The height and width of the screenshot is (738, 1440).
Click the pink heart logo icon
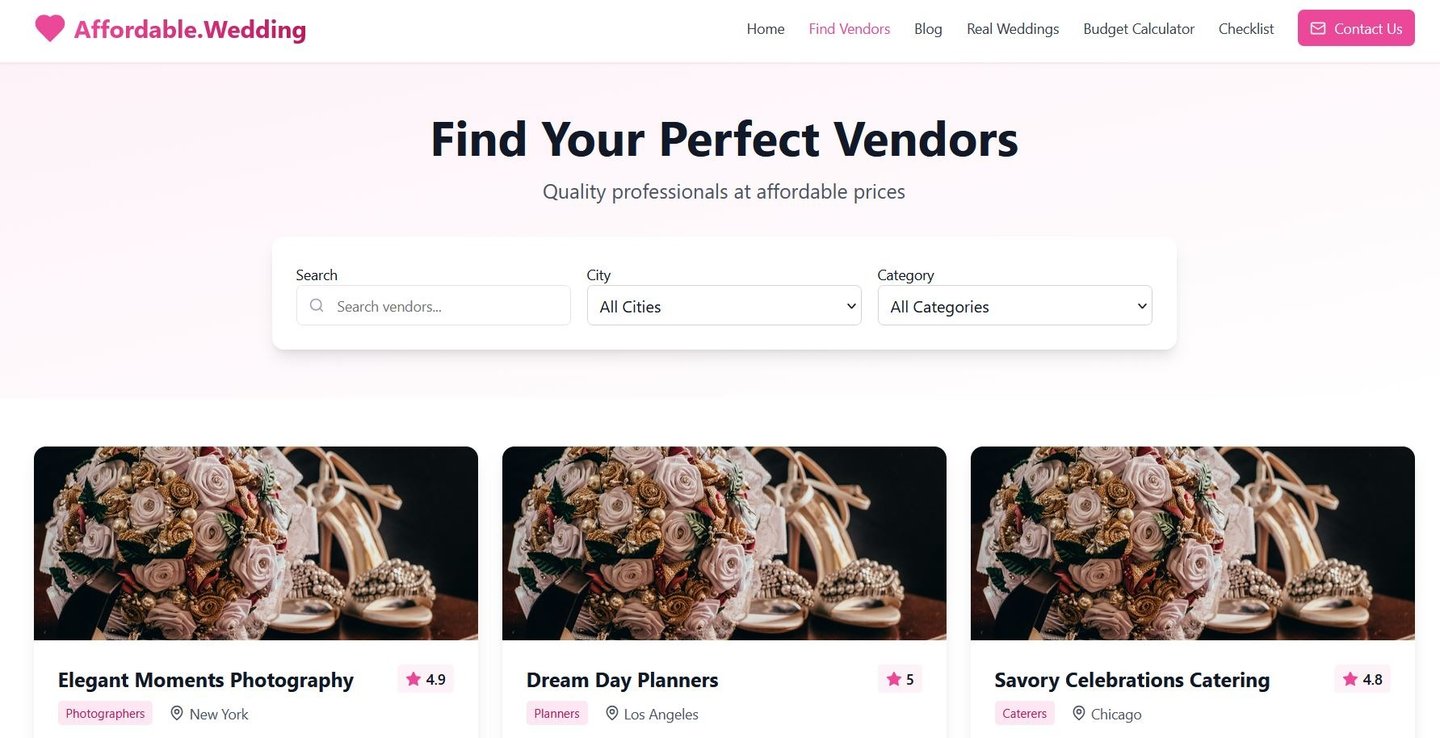[49, 29]
